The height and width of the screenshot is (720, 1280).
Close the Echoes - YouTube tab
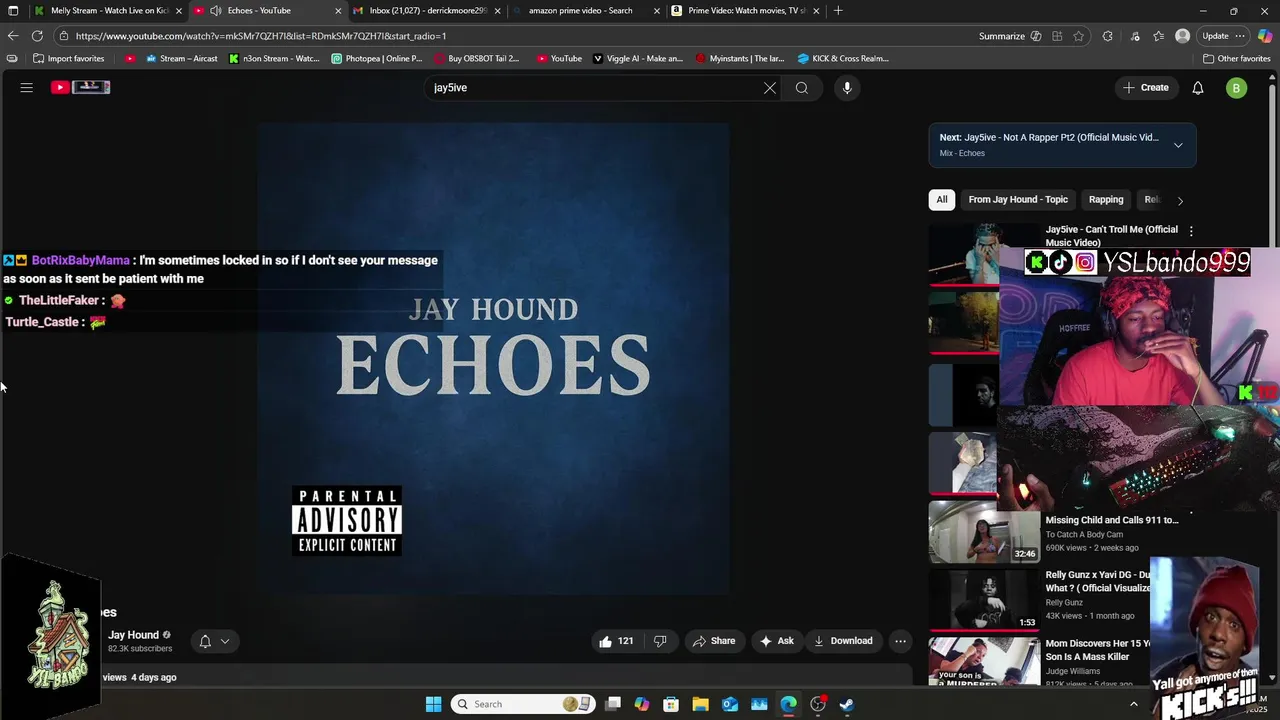(338, 11)
